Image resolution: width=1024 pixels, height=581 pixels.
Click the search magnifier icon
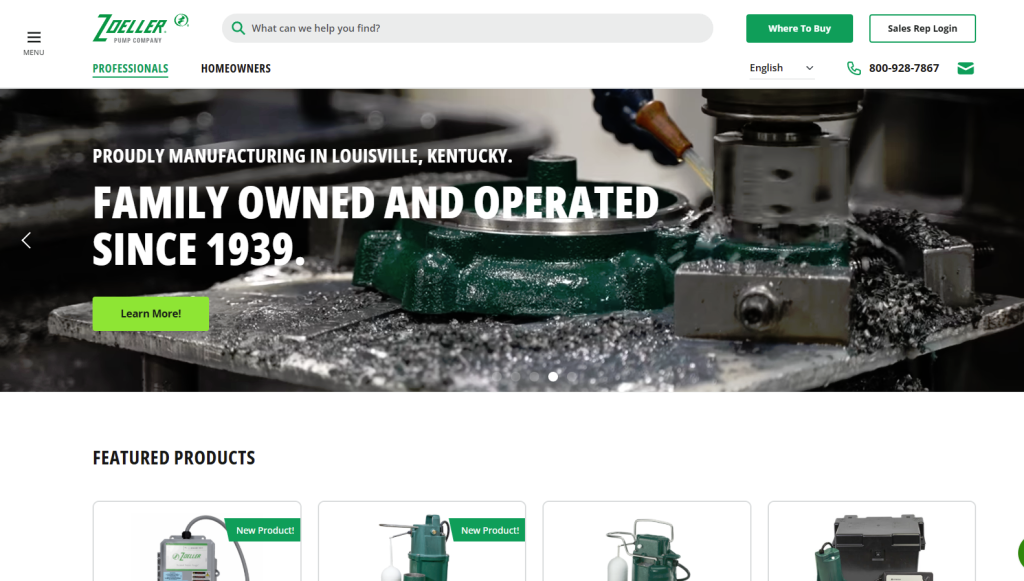[238, 28]
